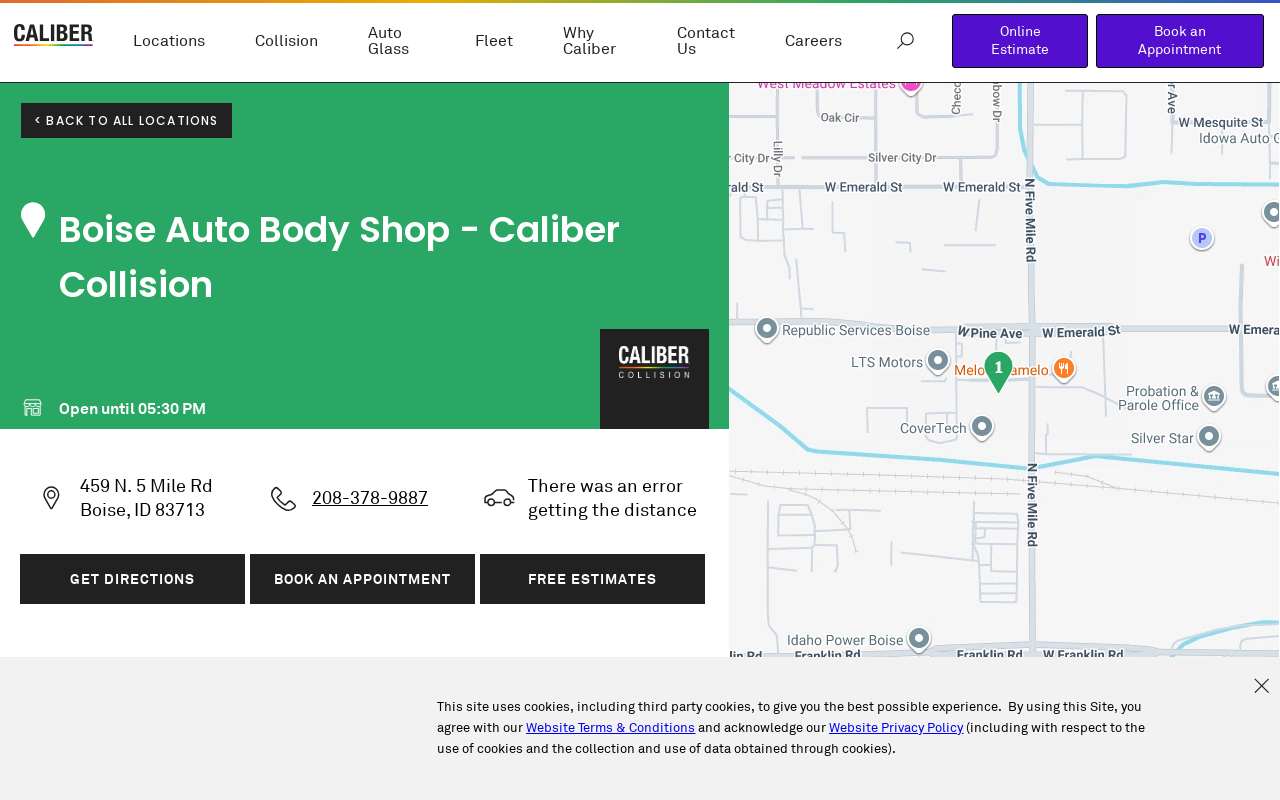Click the black Book an Appointment button
Screen dimensions: 1280x800
tap(362, 579)
